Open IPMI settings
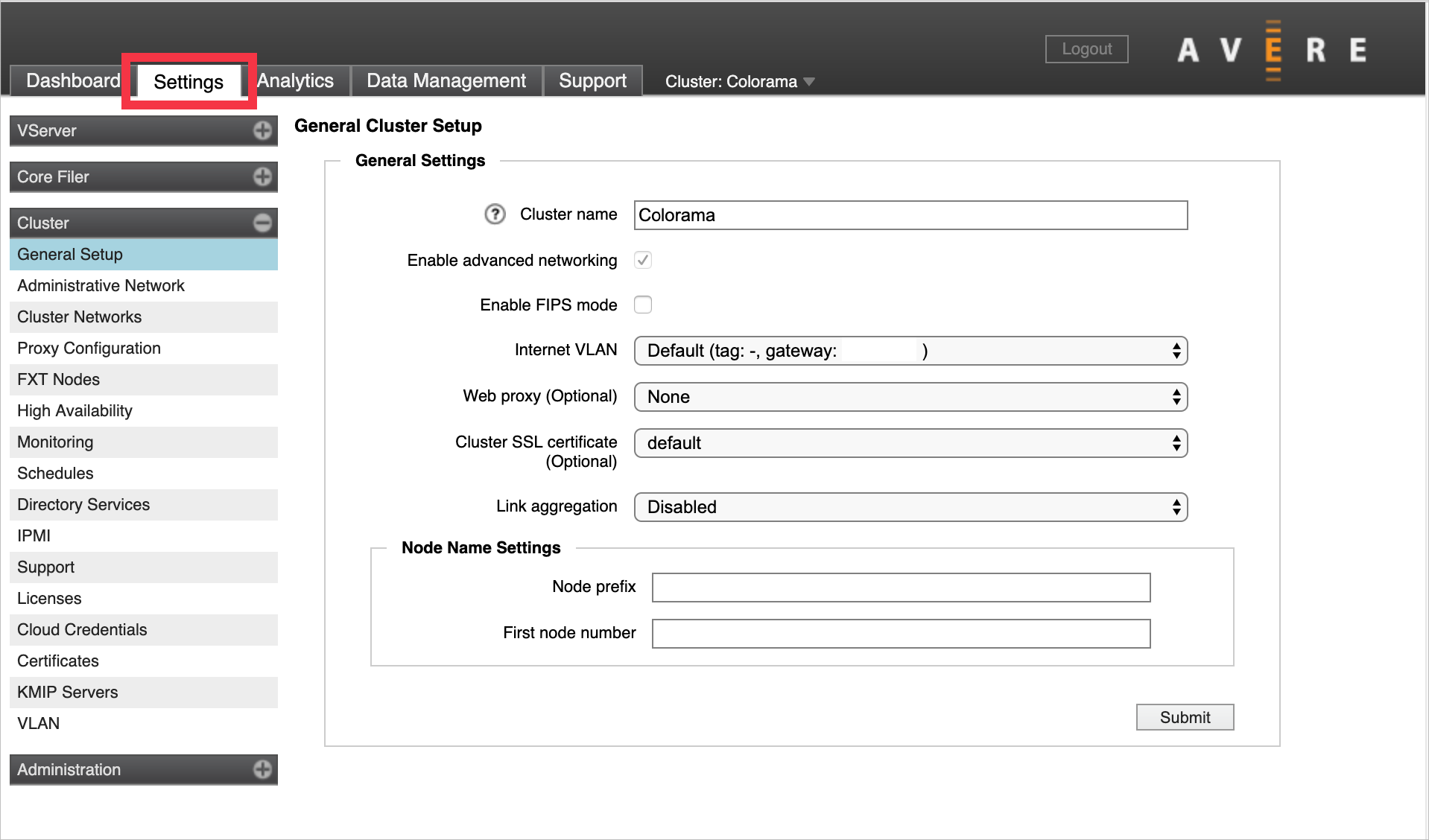 coord(144,536)
